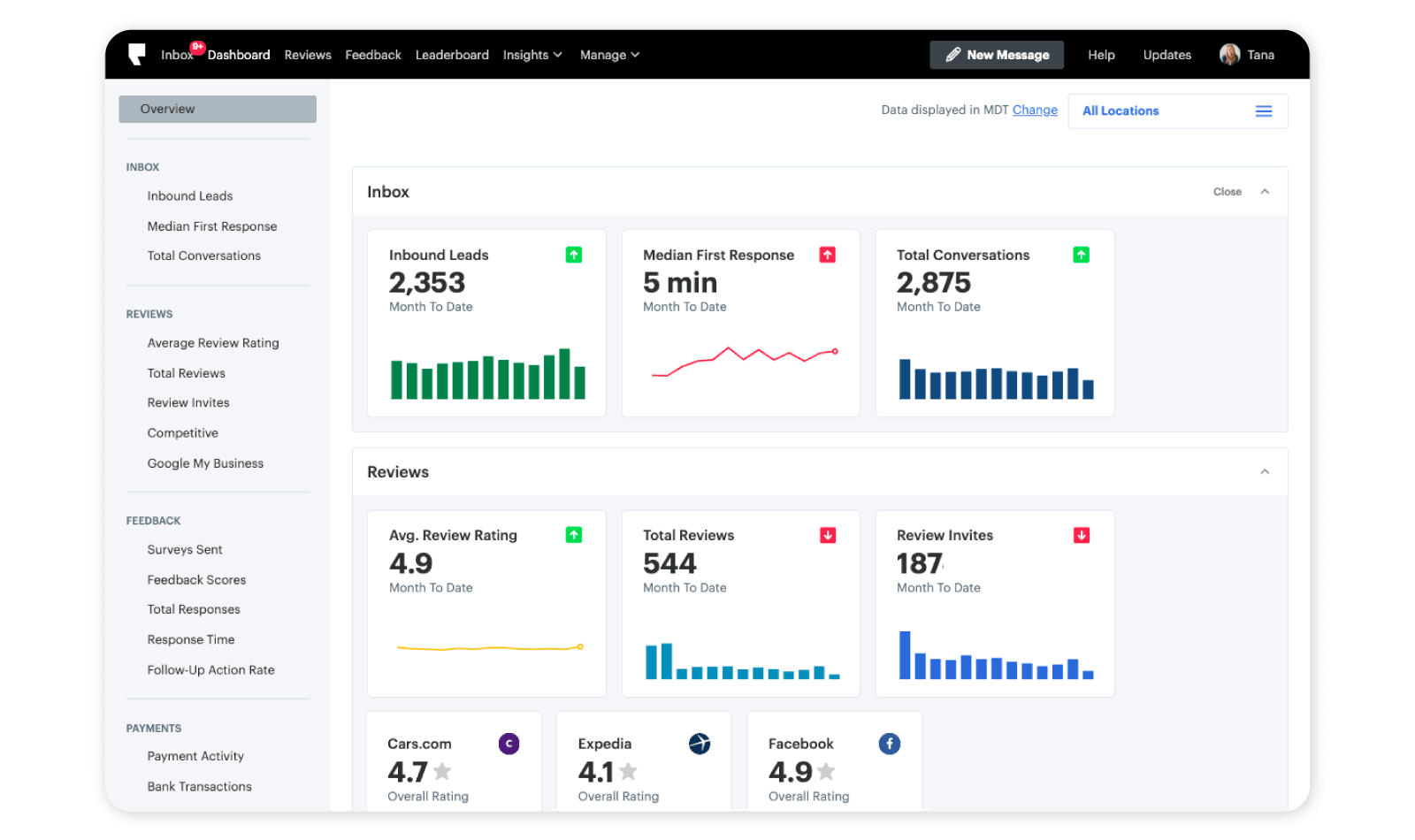The width and height of the screenshot is (1415, 840).
Task: Click the Change link for timezone
Action: coord(1034,110)
